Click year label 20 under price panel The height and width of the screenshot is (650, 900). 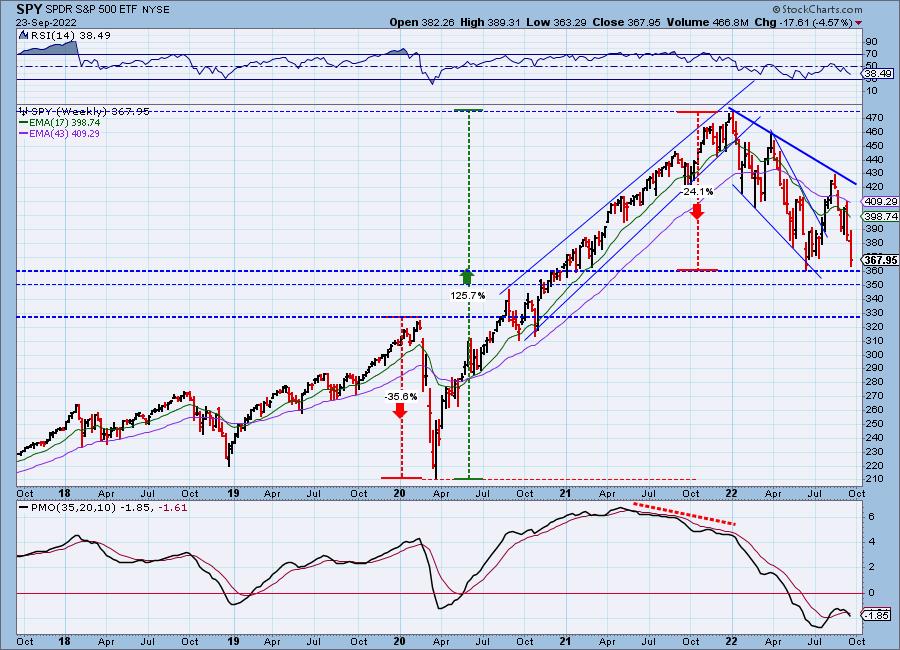[x=399, y=493]
